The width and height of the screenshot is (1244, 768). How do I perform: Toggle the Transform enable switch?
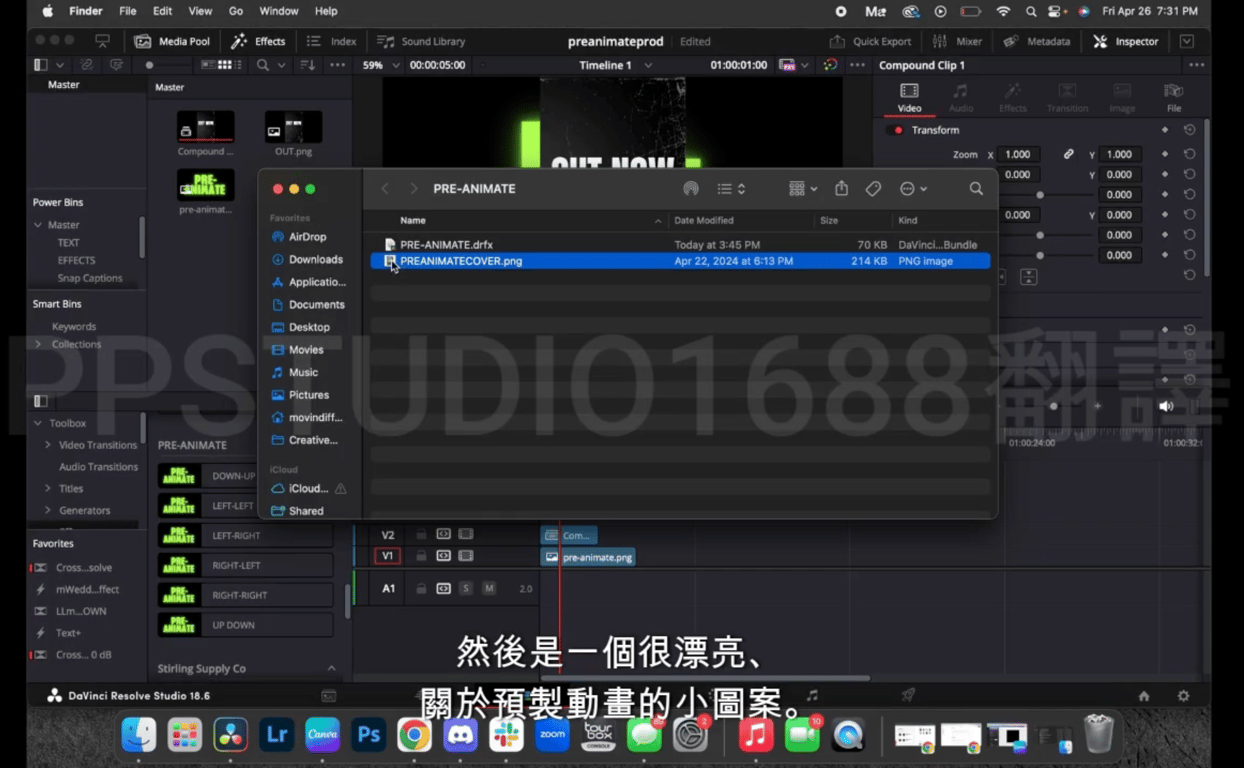897,130
